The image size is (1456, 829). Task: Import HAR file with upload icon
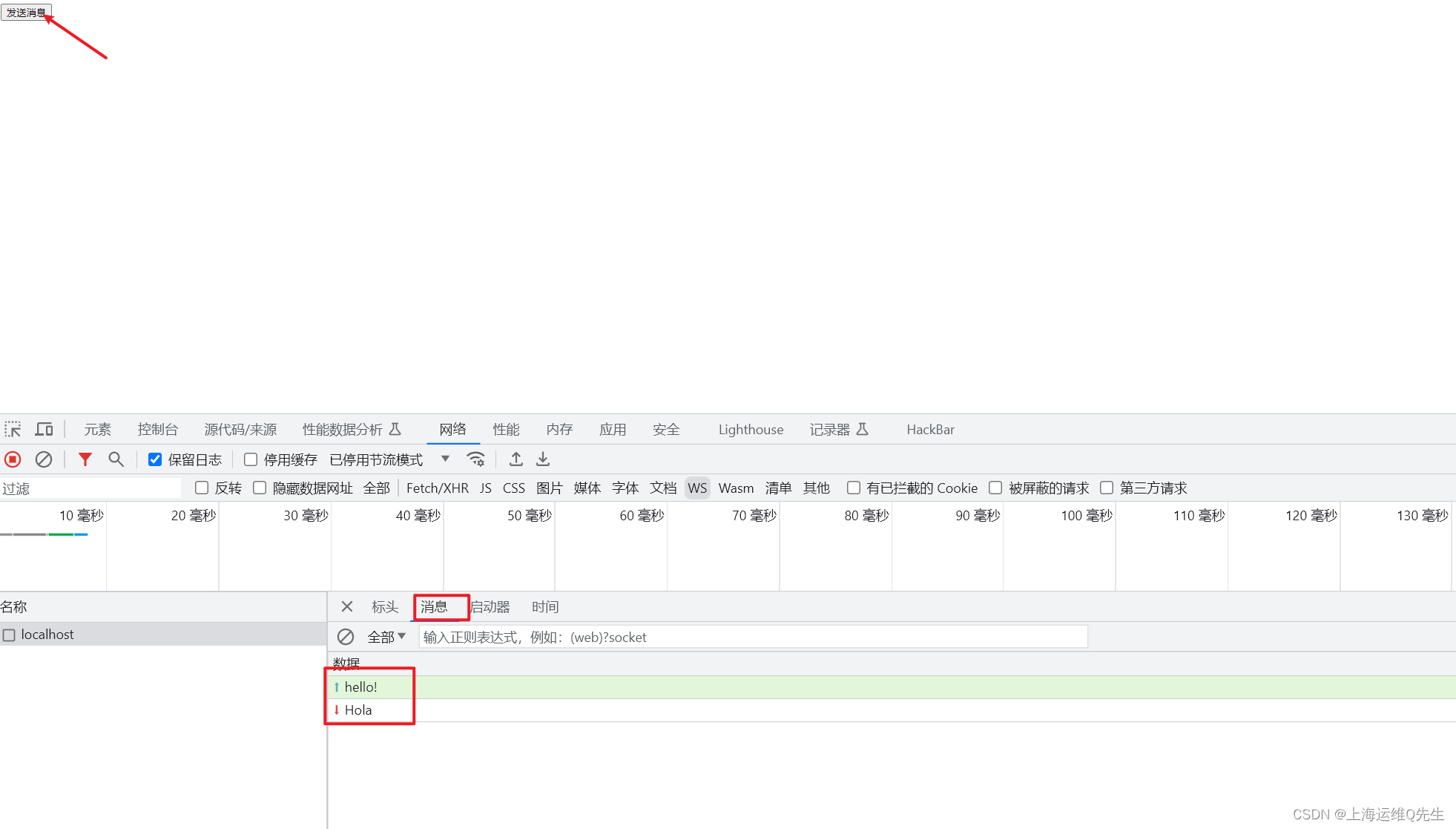coord(516,459)
